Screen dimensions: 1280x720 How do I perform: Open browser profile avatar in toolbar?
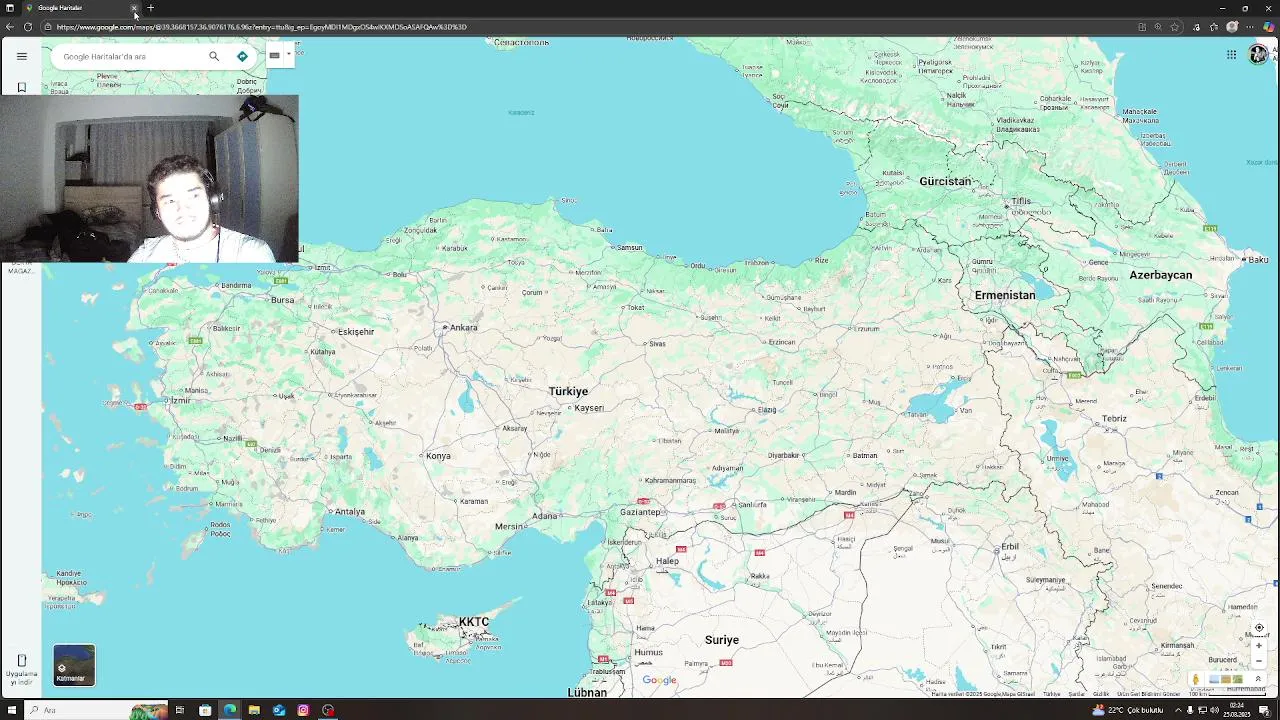[1232, 27]
